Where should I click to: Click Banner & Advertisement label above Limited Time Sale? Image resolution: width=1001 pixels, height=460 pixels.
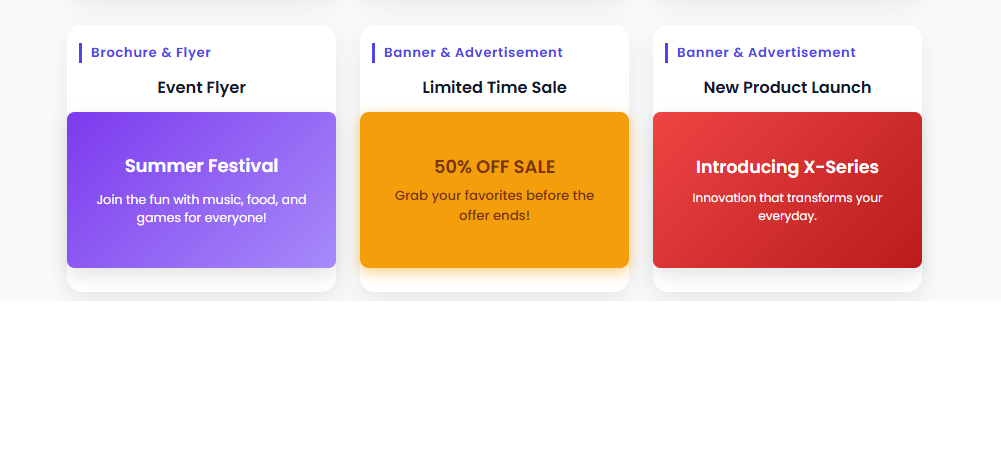(473, 53)
